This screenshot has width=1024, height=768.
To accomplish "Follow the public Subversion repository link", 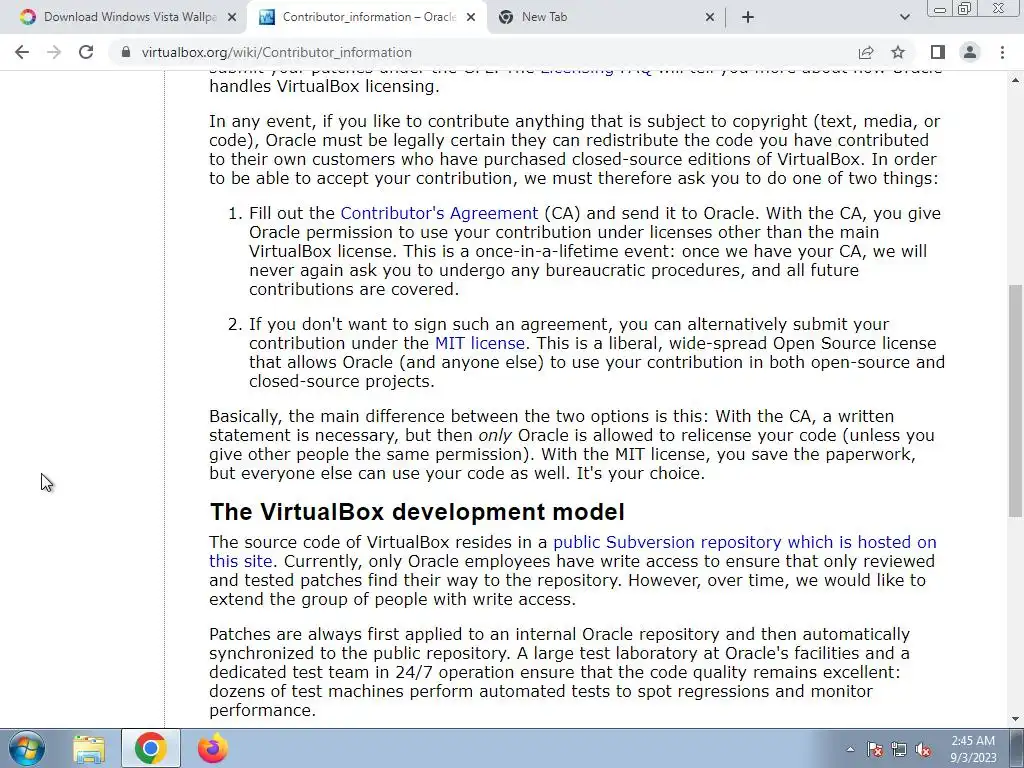I will pyautogui.click(x=744, y=542).
